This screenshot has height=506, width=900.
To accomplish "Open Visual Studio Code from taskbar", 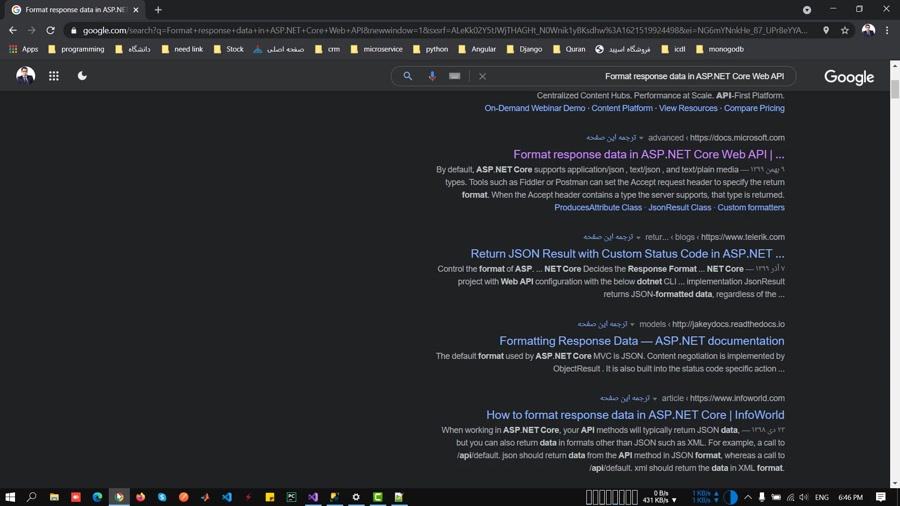I will [227, 497].
